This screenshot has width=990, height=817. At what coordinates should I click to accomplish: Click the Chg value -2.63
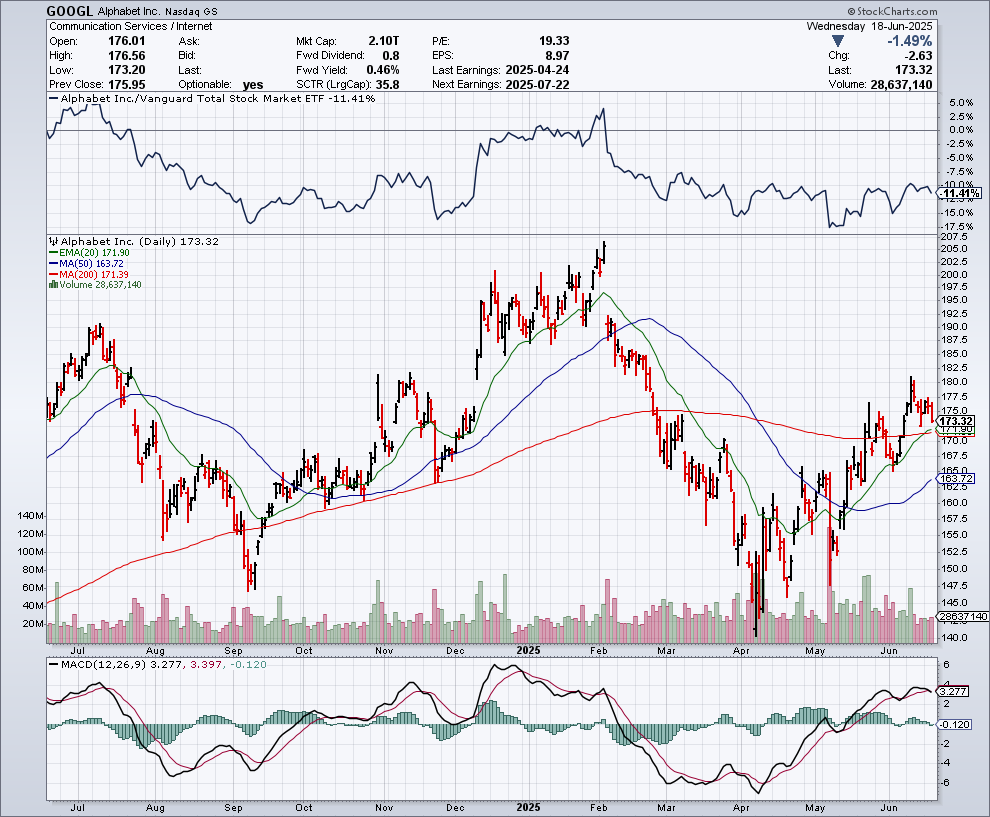tap(917, 56)
